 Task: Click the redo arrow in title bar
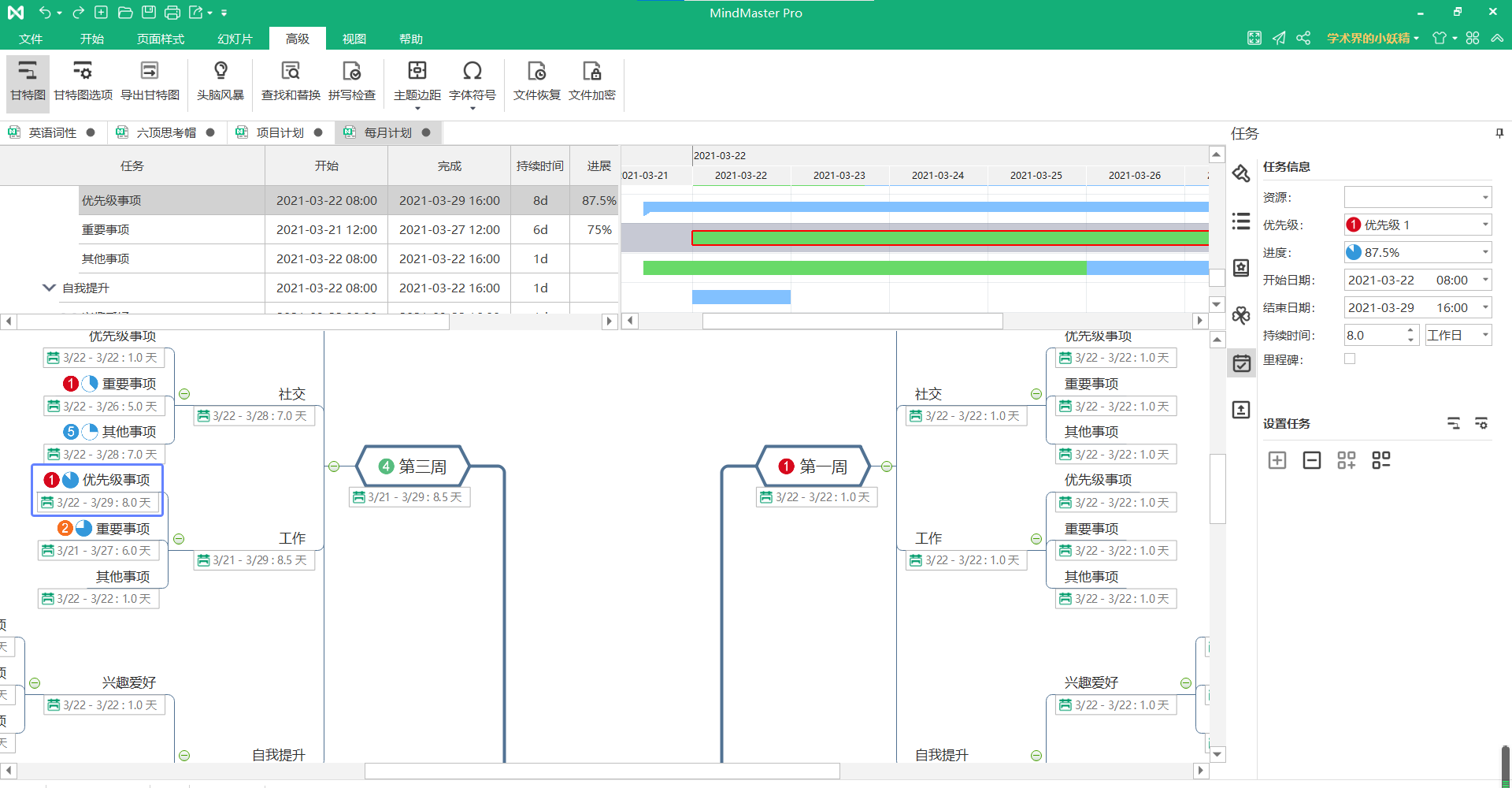78,13
